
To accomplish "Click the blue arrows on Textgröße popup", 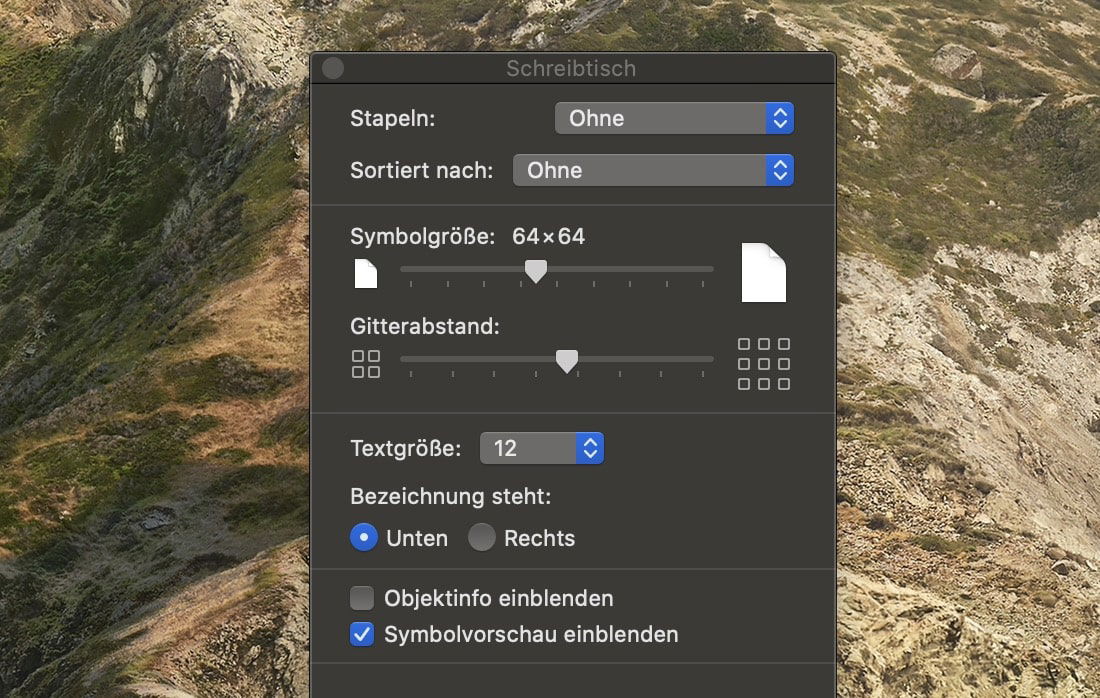I will point(590,448).
